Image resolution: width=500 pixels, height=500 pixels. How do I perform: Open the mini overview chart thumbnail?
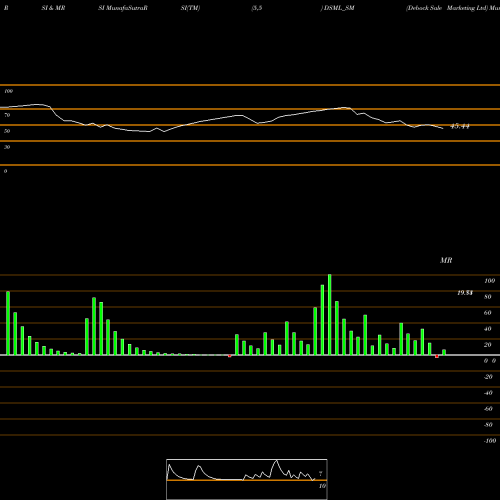point(247,479)
